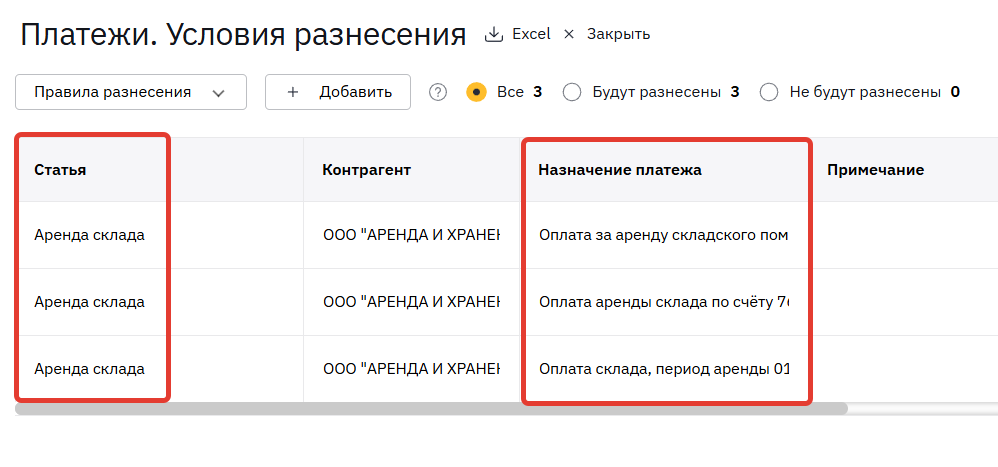
Task: Click the Назначение платежа column header
Action: coord(620,170)
